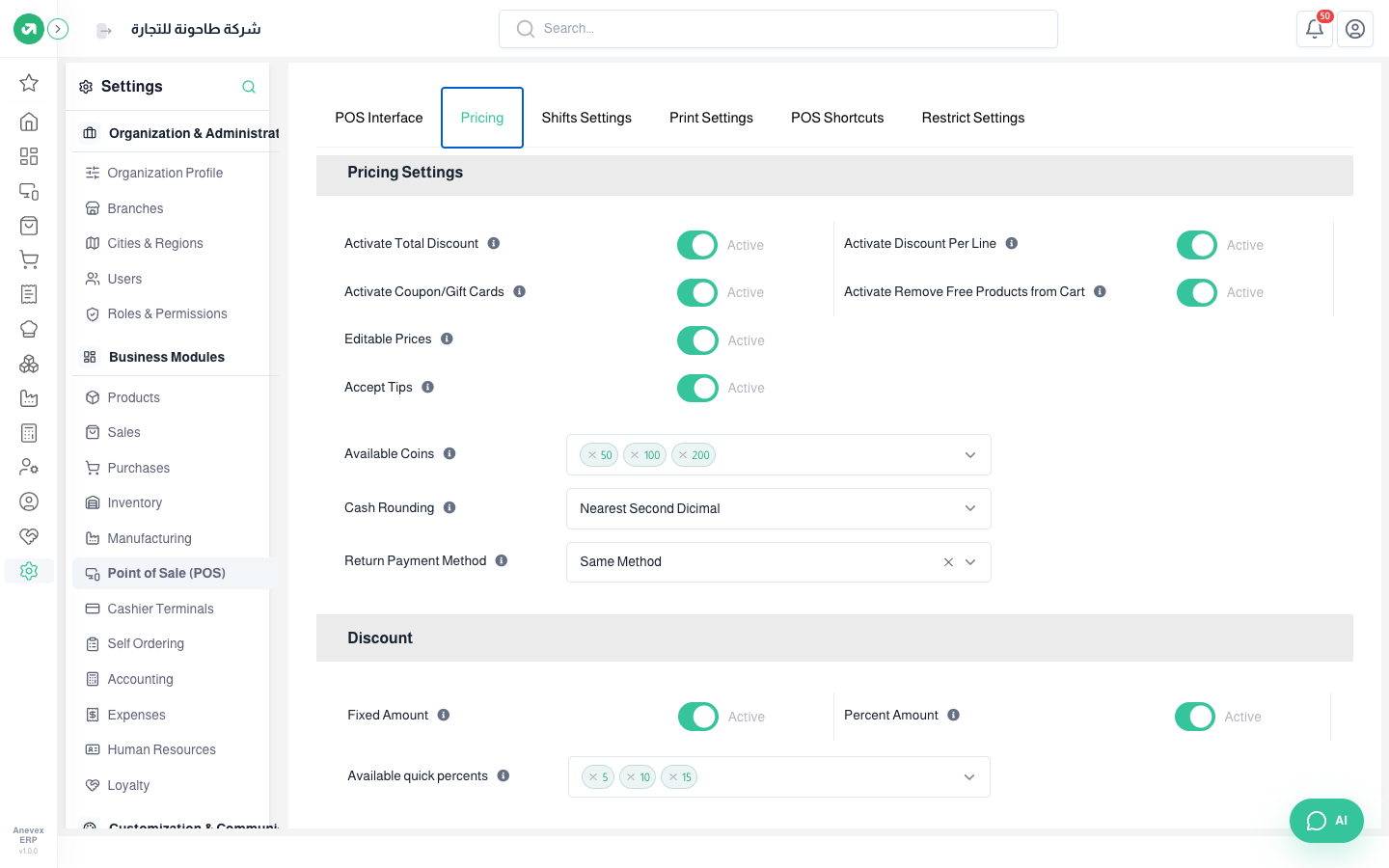This screenshot has height=868, width=1389.
Task: Click the favorites star icon in left rail
Action: pyautogui.click(x=29, y=83)
